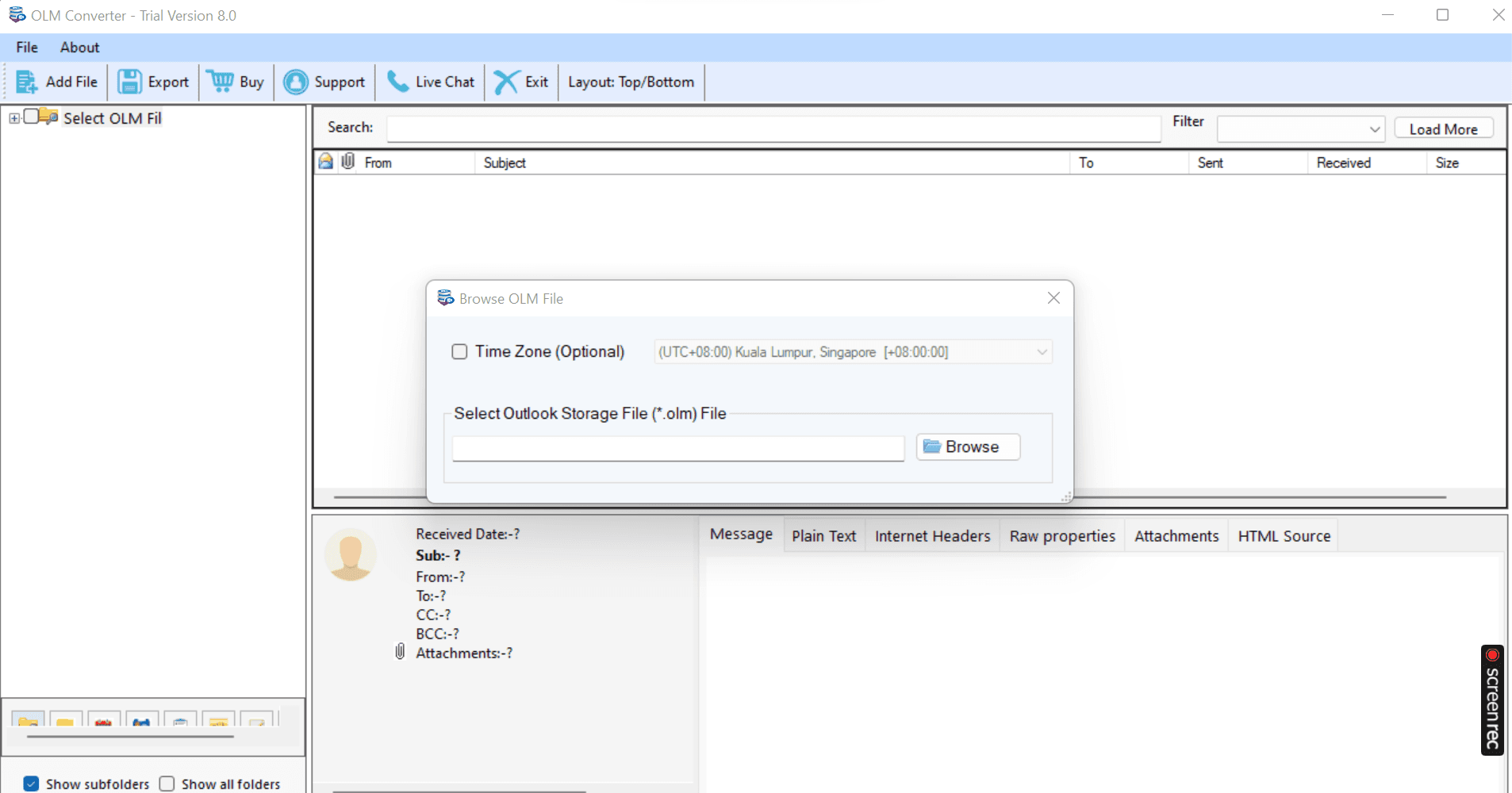Viewport: 1512px width, 793px height.
Task: Click the sender avatar placeholder image
Action: [x=351, y=554]
